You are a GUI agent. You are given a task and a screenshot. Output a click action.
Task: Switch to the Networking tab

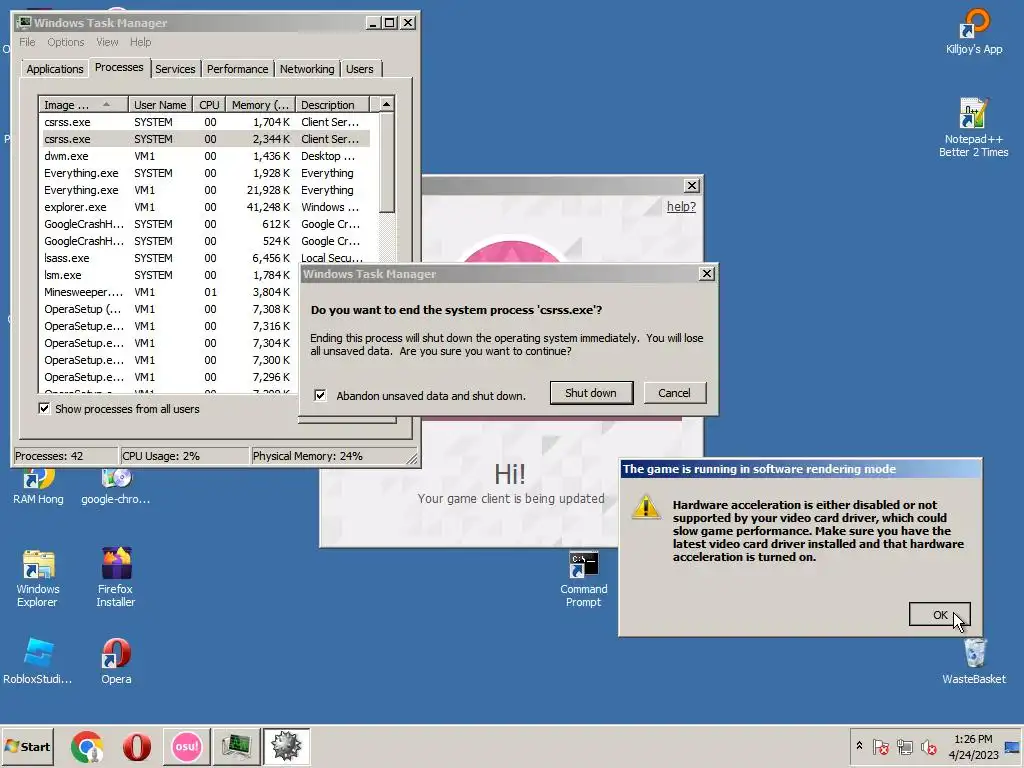307,69
